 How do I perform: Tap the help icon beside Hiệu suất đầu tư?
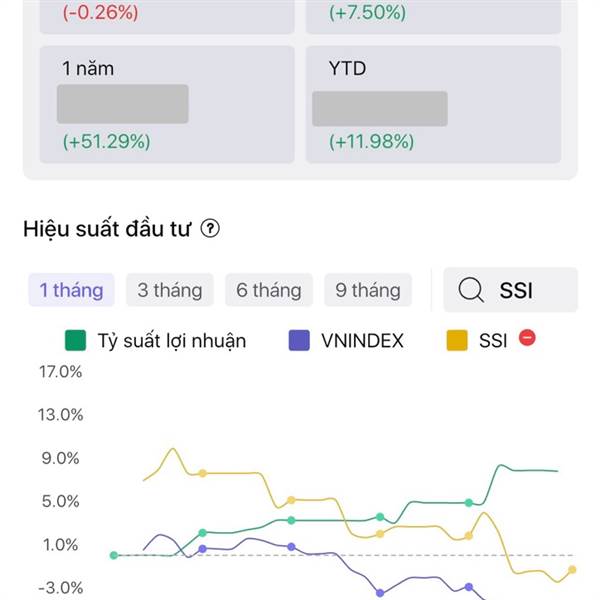click(210, 229)
